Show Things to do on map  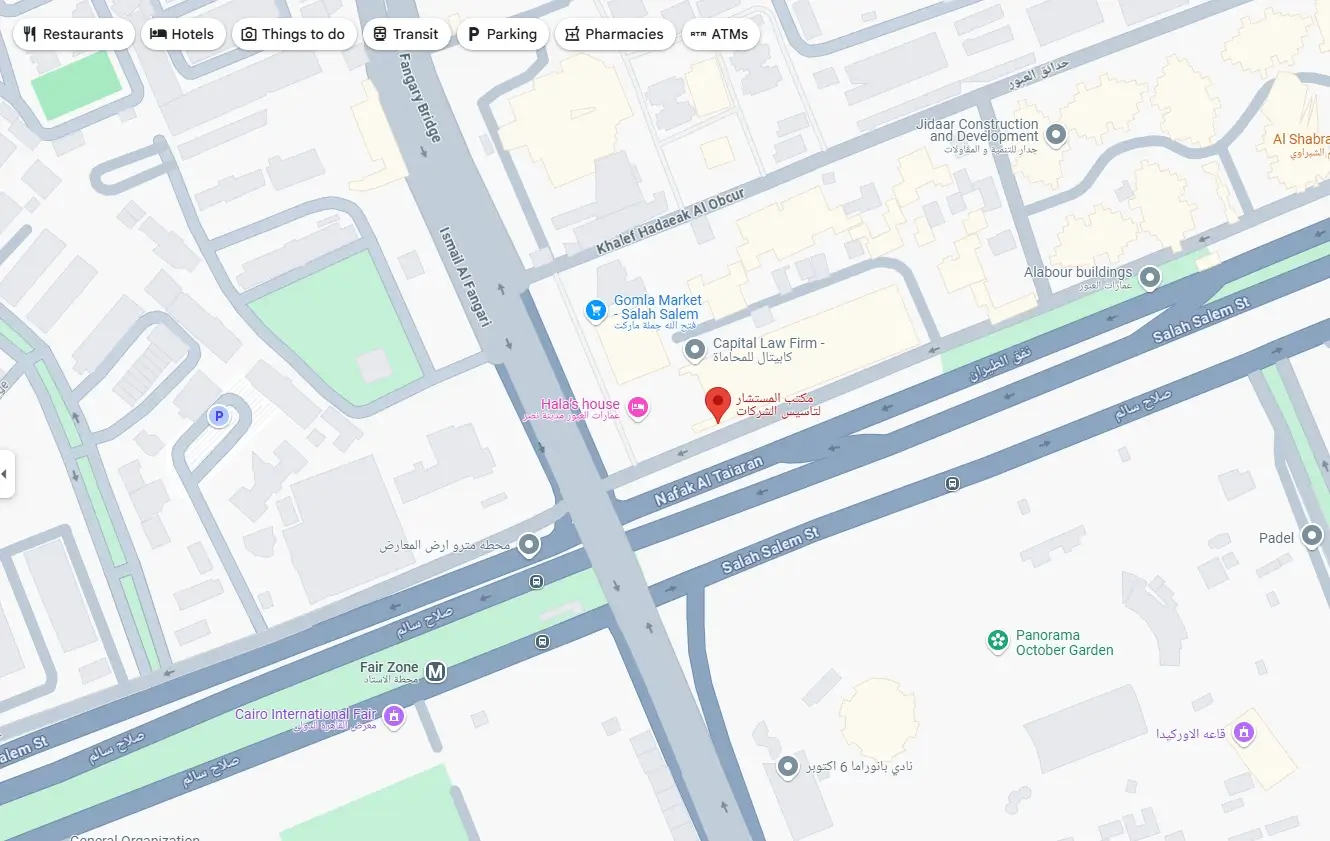point(293,34)
